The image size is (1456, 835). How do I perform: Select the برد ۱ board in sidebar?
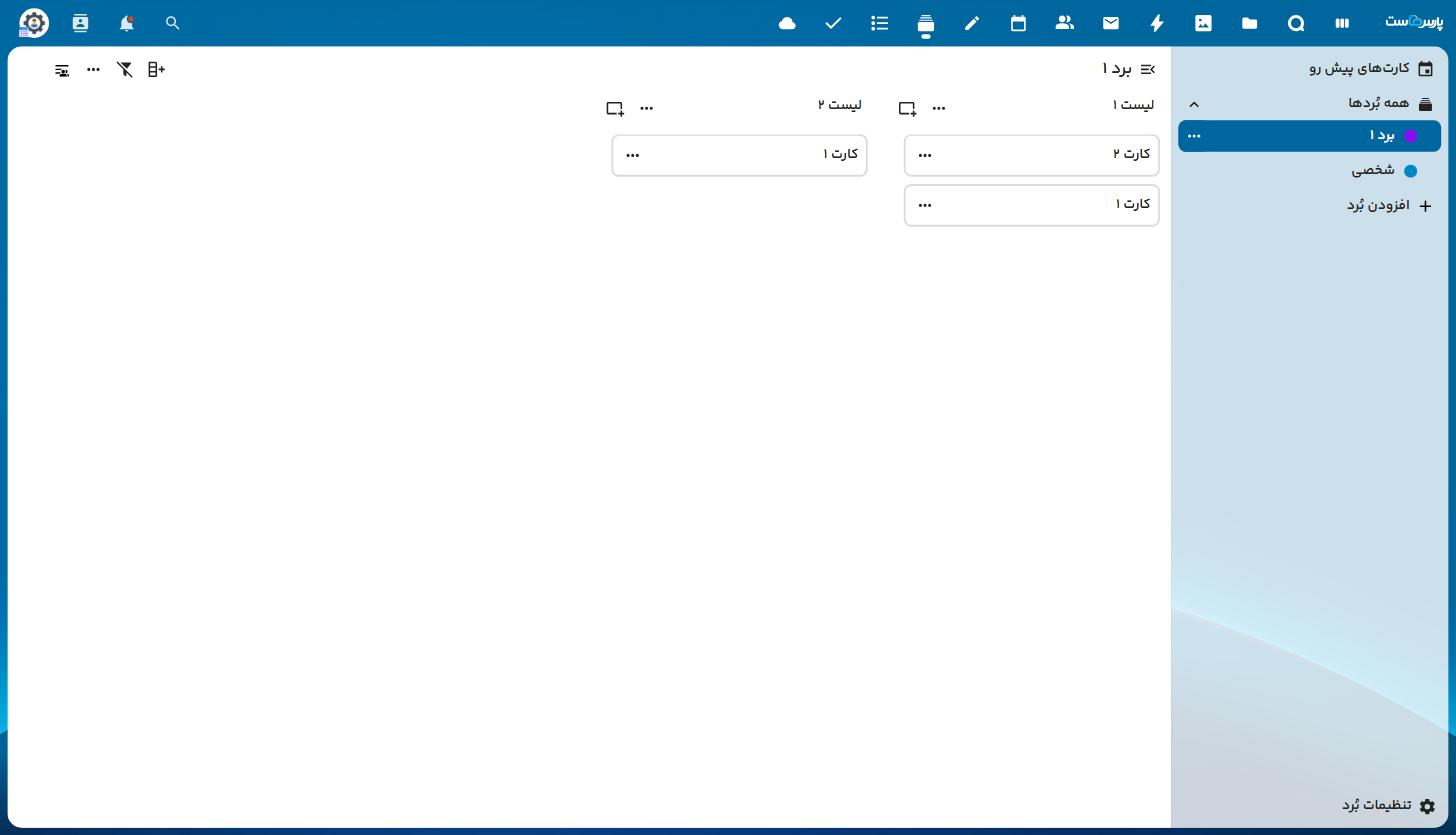pyautogui.click(x=1309, y=136)
